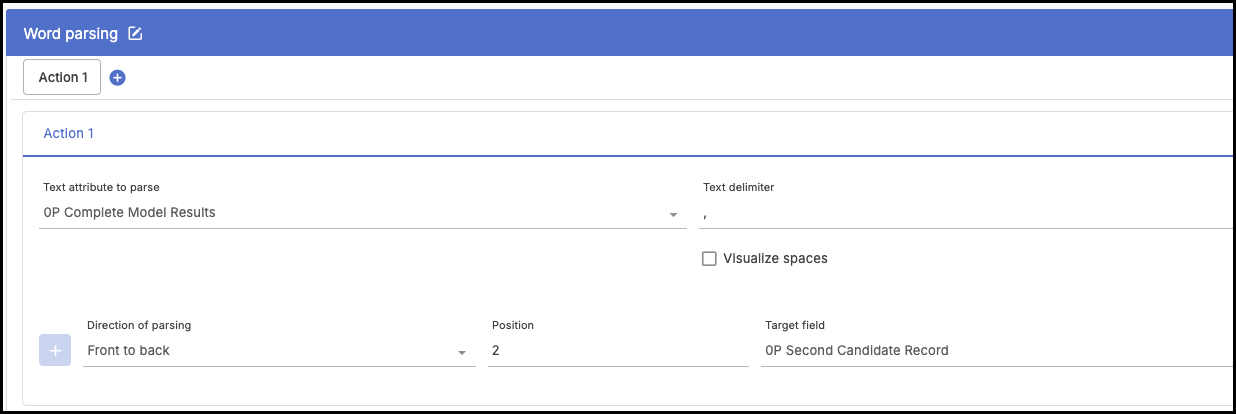Focus the Text delimiter input field
Viewport: 1236px width, 414px height.
tap(960, 212)
